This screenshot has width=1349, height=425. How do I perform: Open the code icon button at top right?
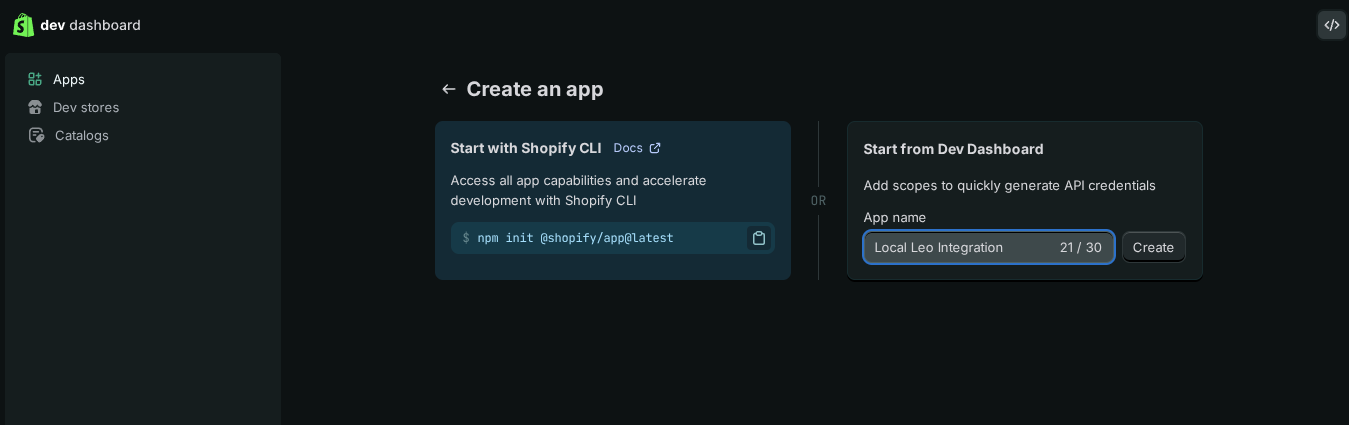pos(1332,25)
